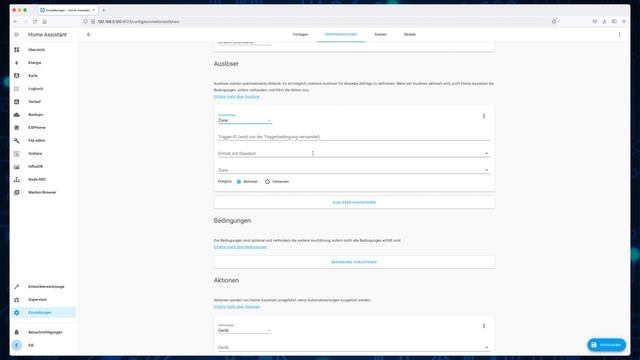Reload the page in the browser
Viewport: 640px width, 360px height.
point(35,22)
